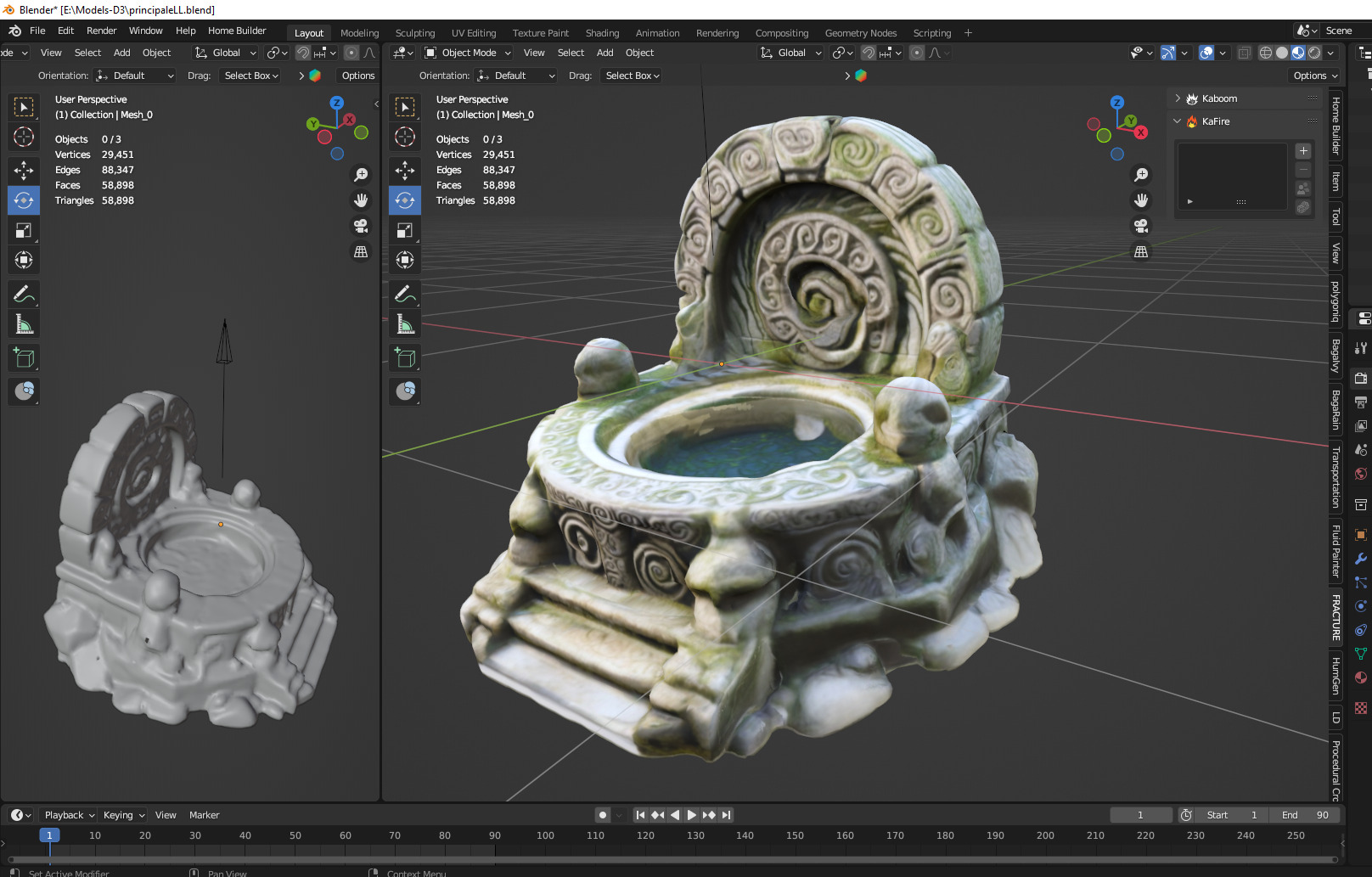This screenshot has width=1372, height=877.
Task: Open Options dropdown in right viewport
Action: [x=1314, y=76]
